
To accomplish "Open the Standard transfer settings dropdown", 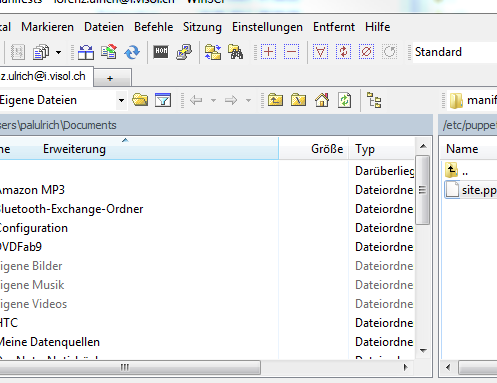I will tap(455, 52).
